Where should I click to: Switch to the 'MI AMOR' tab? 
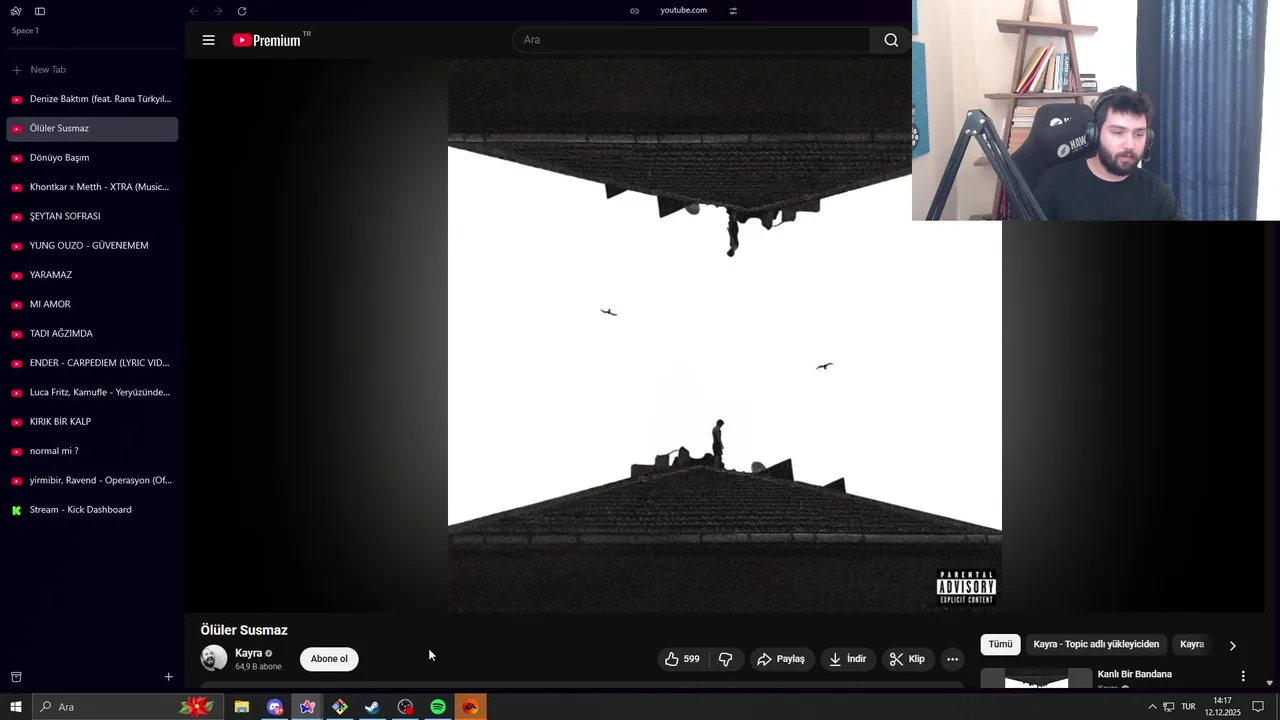pos(92,304)
